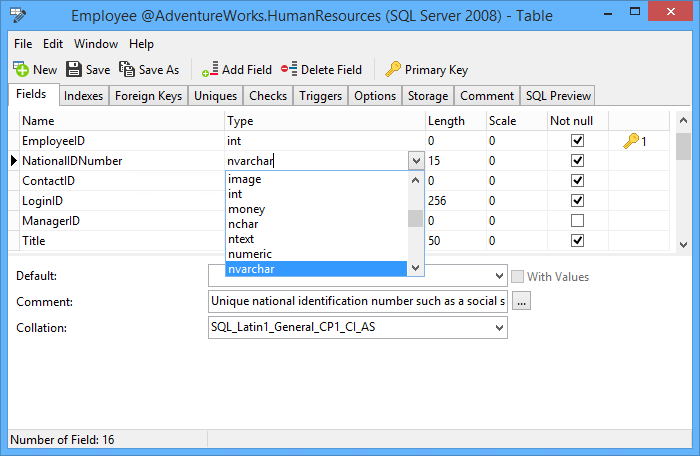Click the Length column header

[x=456, y=121]
